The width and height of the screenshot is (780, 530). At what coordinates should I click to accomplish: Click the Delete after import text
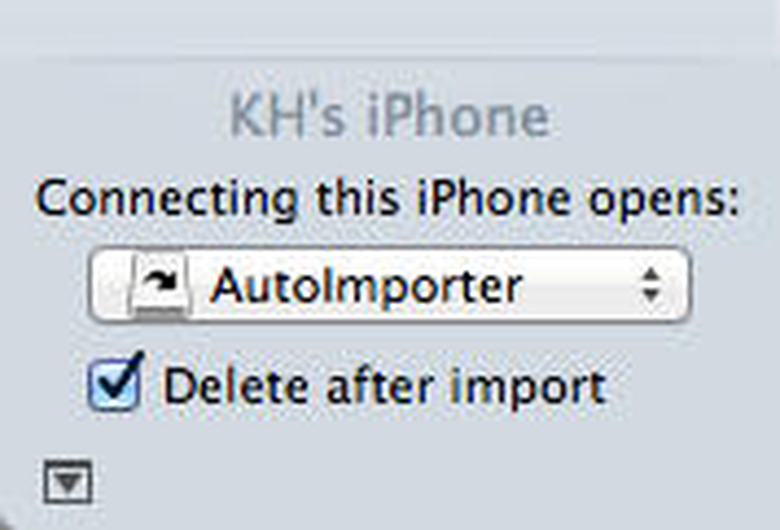[385, 387]
